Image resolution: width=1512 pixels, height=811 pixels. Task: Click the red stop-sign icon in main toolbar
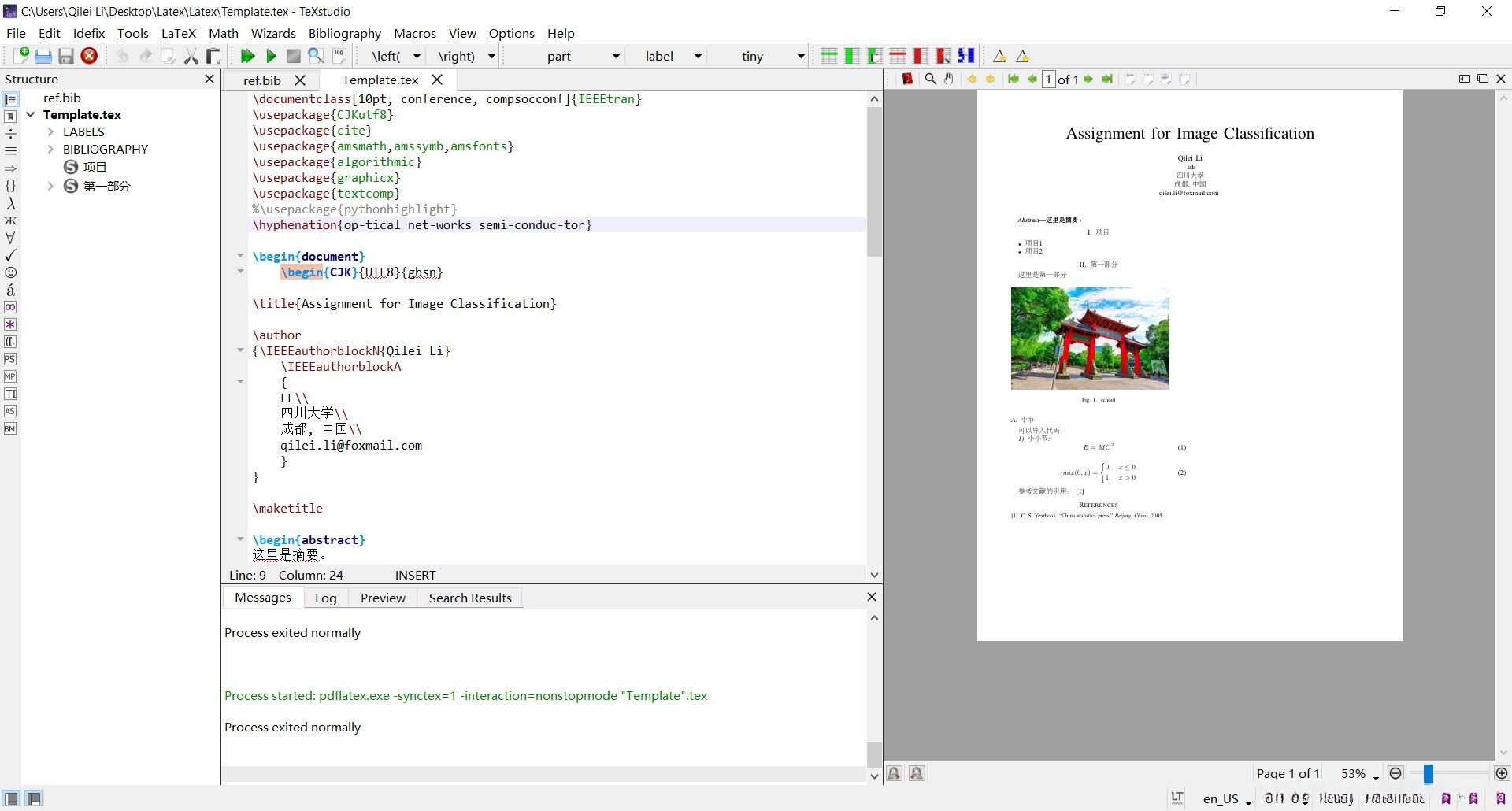click(x=89, y=56)
